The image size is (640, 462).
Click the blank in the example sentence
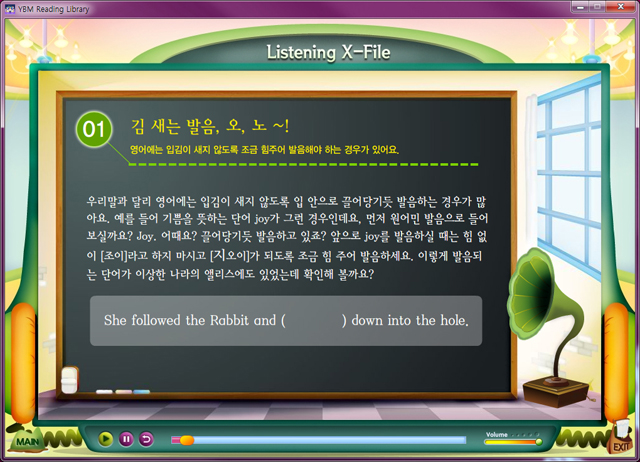[x=314, y=321]
